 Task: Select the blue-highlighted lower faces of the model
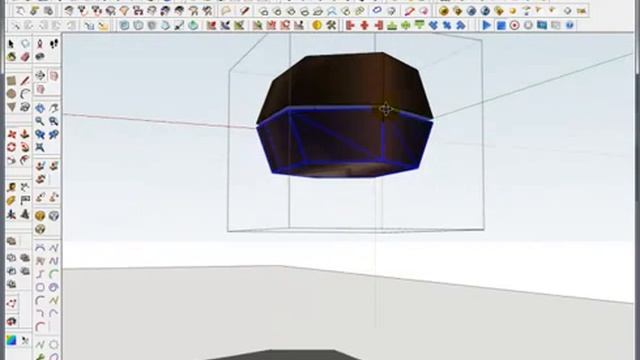tap(345, 142)
